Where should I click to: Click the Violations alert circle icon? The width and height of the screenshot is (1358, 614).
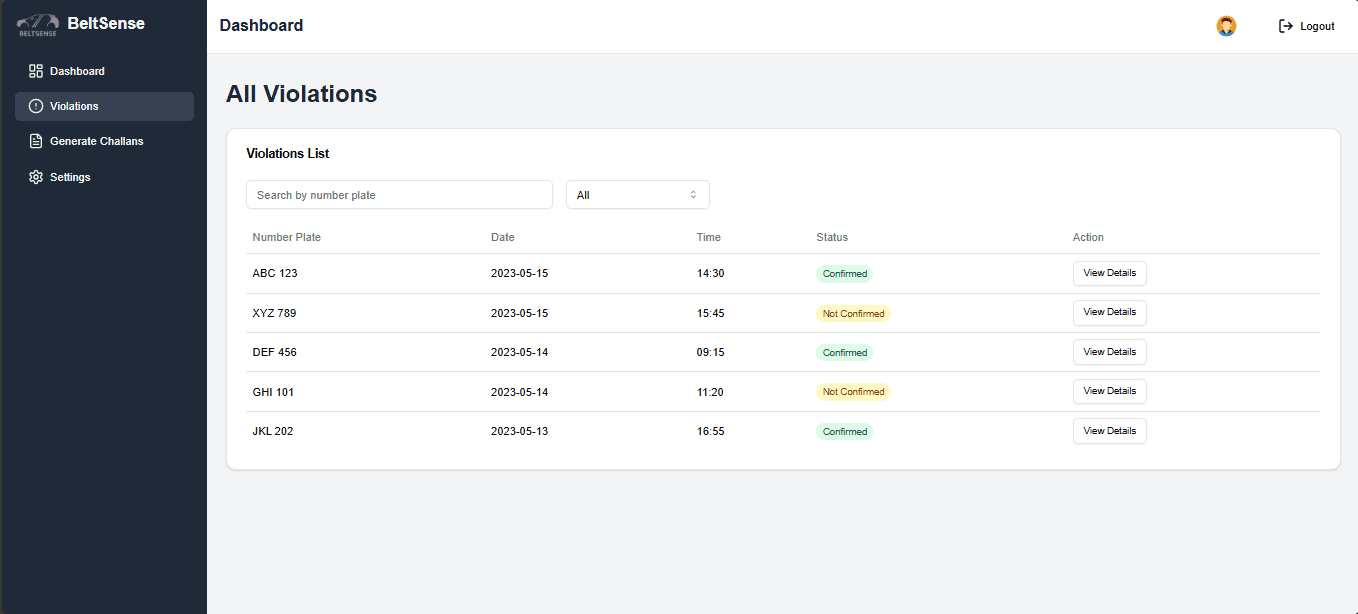[36, 106]
